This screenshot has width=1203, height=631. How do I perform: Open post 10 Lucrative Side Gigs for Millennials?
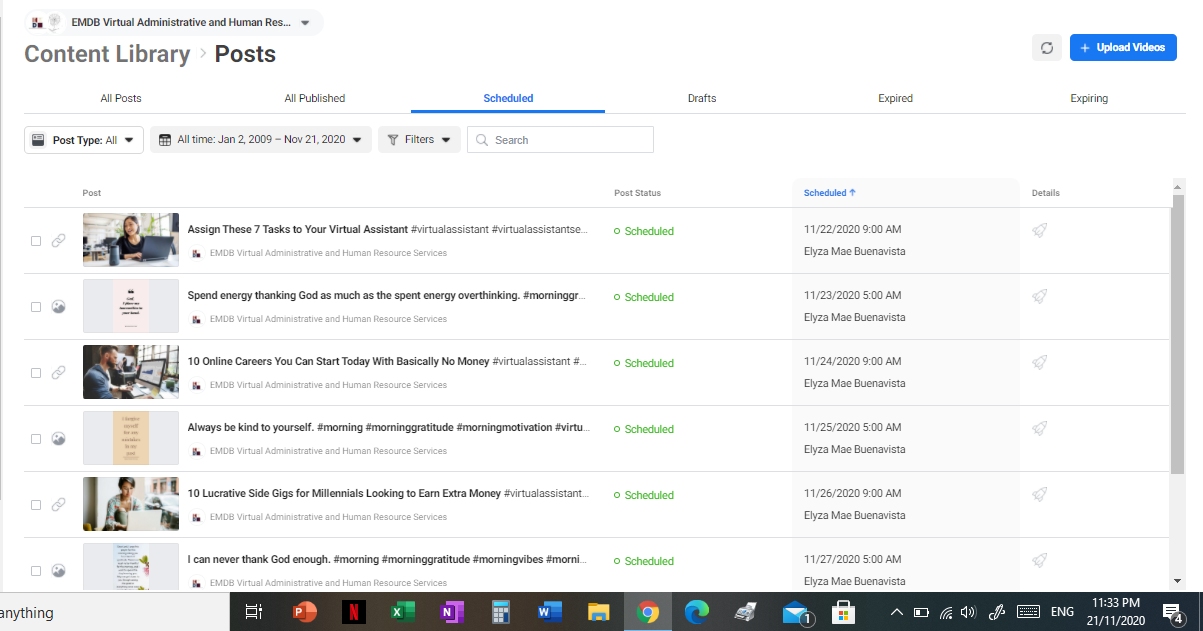pyautogui.click(x=344, y=493)
